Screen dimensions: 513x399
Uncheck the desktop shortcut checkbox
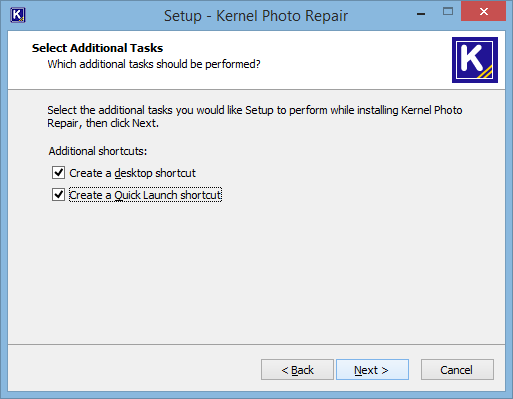58,173
